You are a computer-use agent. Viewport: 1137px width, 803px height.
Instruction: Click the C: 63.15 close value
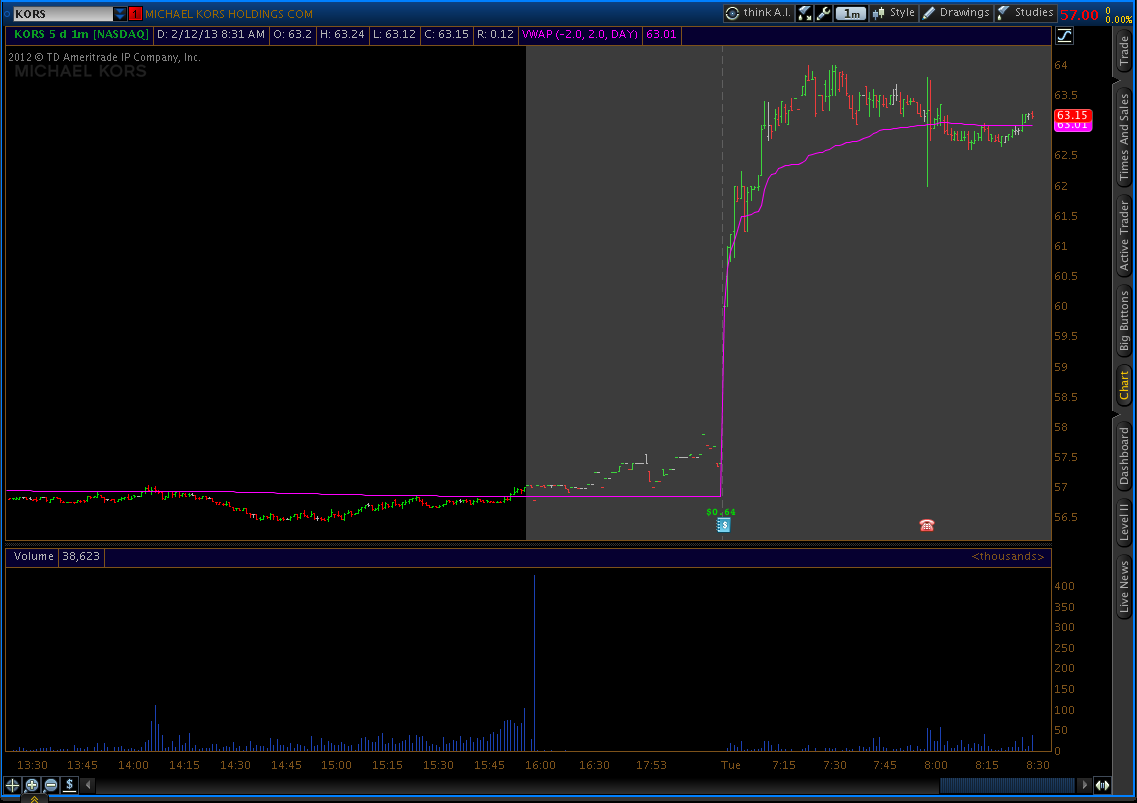[446, 34]
